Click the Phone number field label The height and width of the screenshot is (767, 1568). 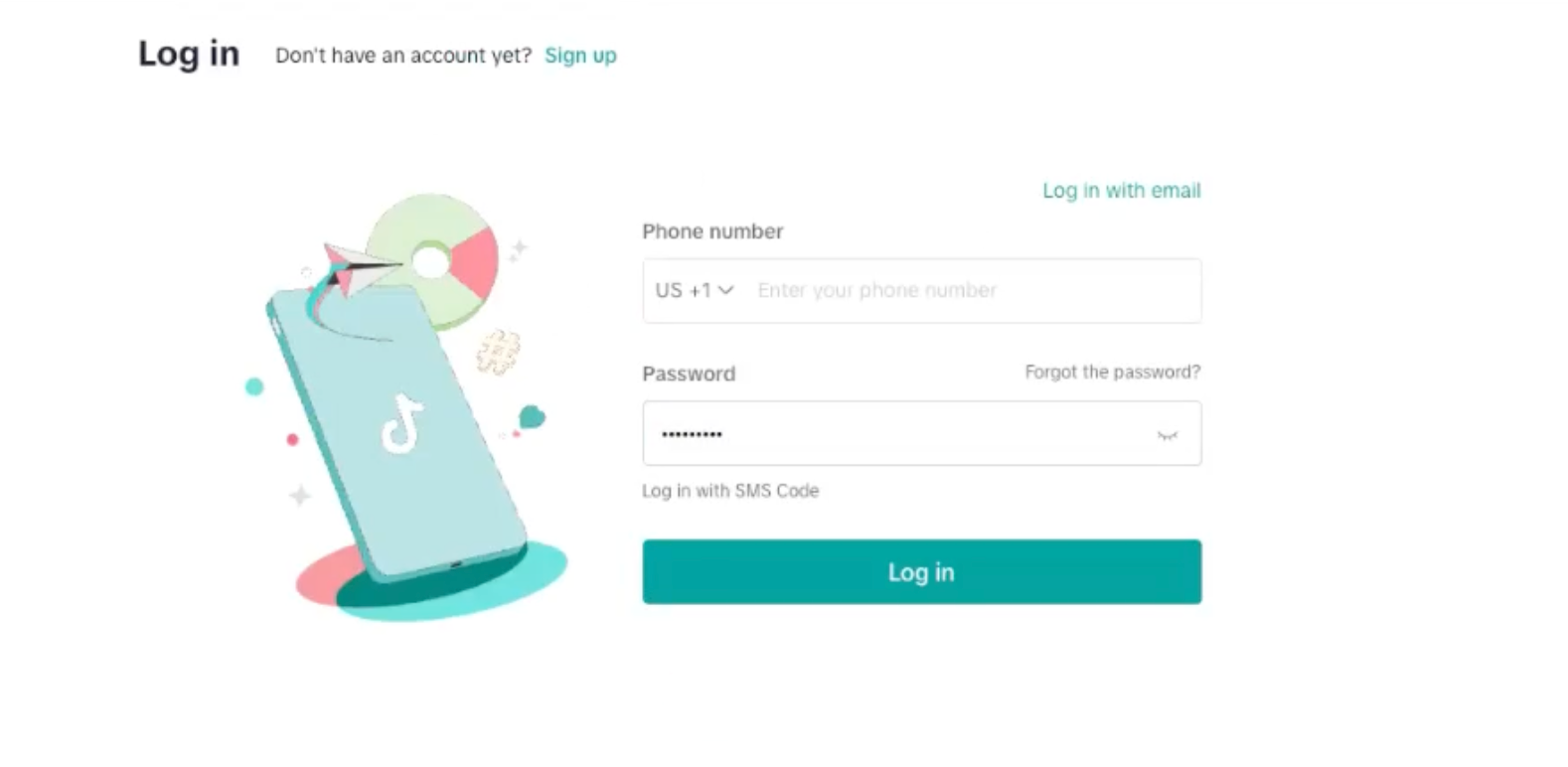pyautogui.click(x=712, y=231)
